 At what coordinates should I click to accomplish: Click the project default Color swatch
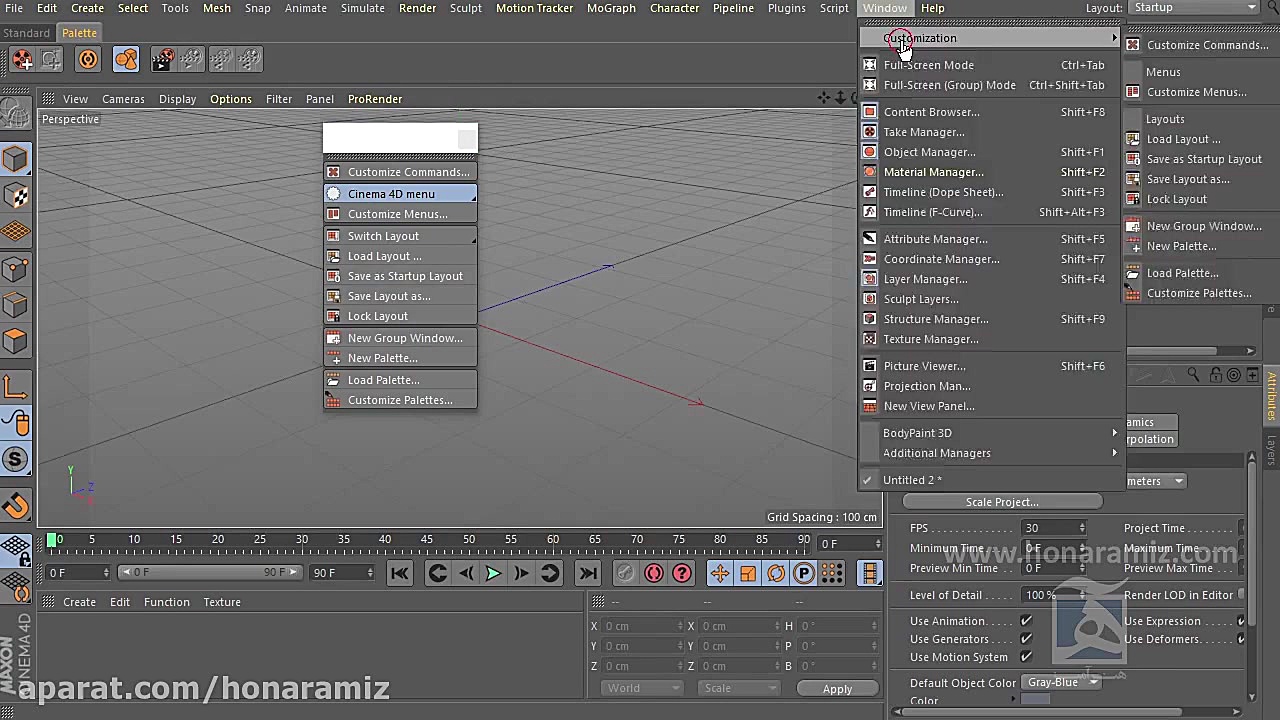tap(1035, 700)
